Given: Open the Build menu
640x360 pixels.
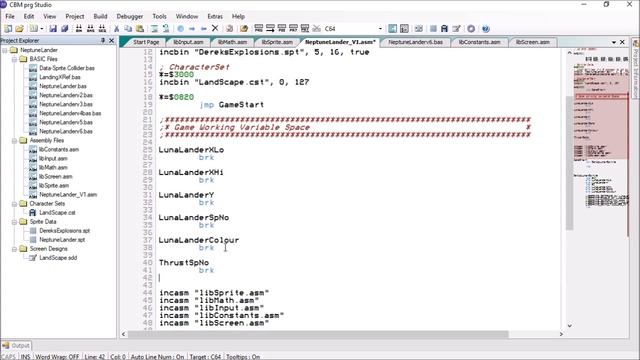Looking at the screenshot, I should click(100, 16).
